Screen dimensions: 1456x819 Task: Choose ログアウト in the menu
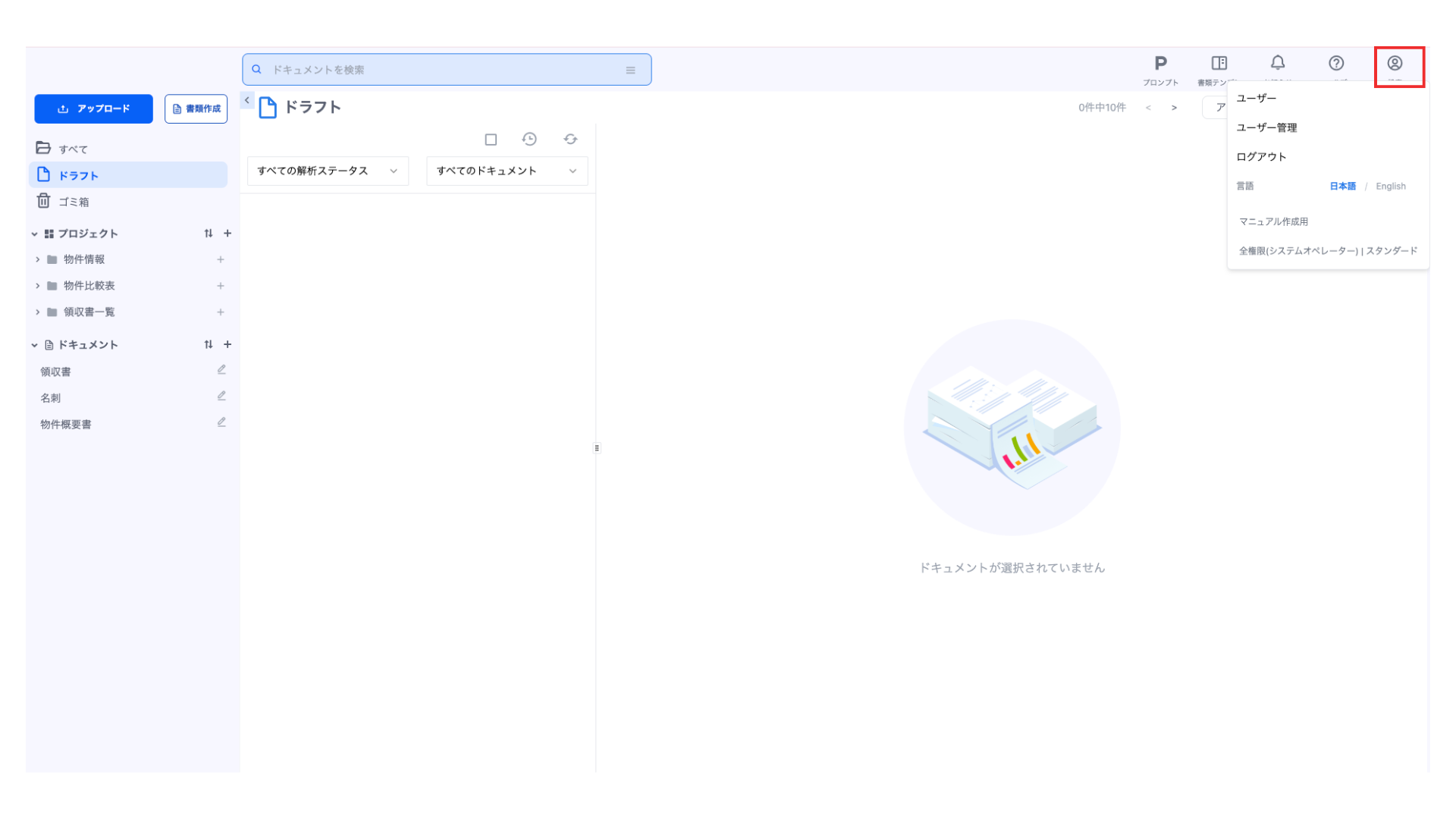pyautogui.click(x=1261, y=157)
